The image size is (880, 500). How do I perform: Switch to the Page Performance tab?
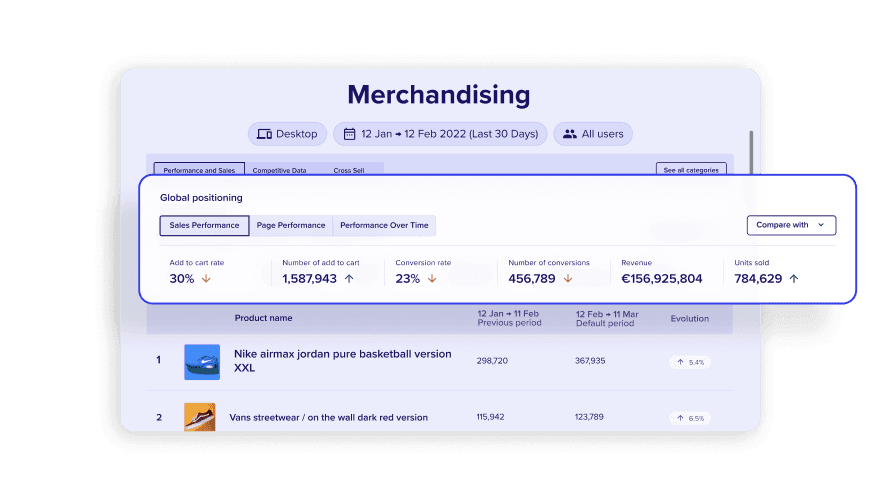tap(291, 225)
